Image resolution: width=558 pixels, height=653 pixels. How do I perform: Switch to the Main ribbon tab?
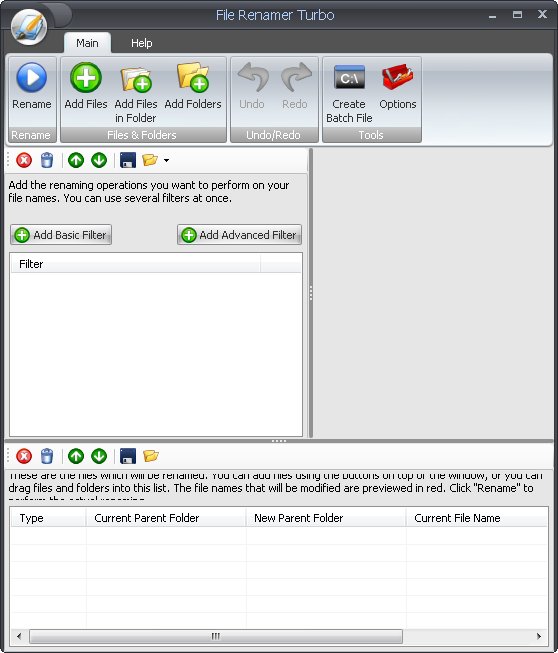(x=87, y=43)
